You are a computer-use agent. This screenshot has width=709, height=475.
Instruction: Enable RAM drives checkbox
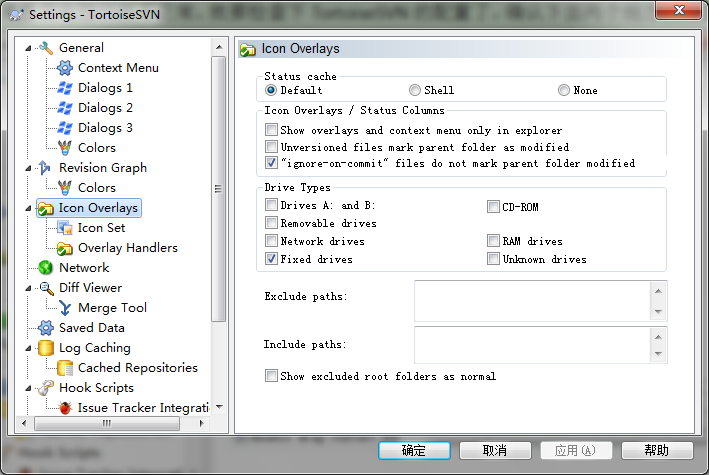pos(493,241)
